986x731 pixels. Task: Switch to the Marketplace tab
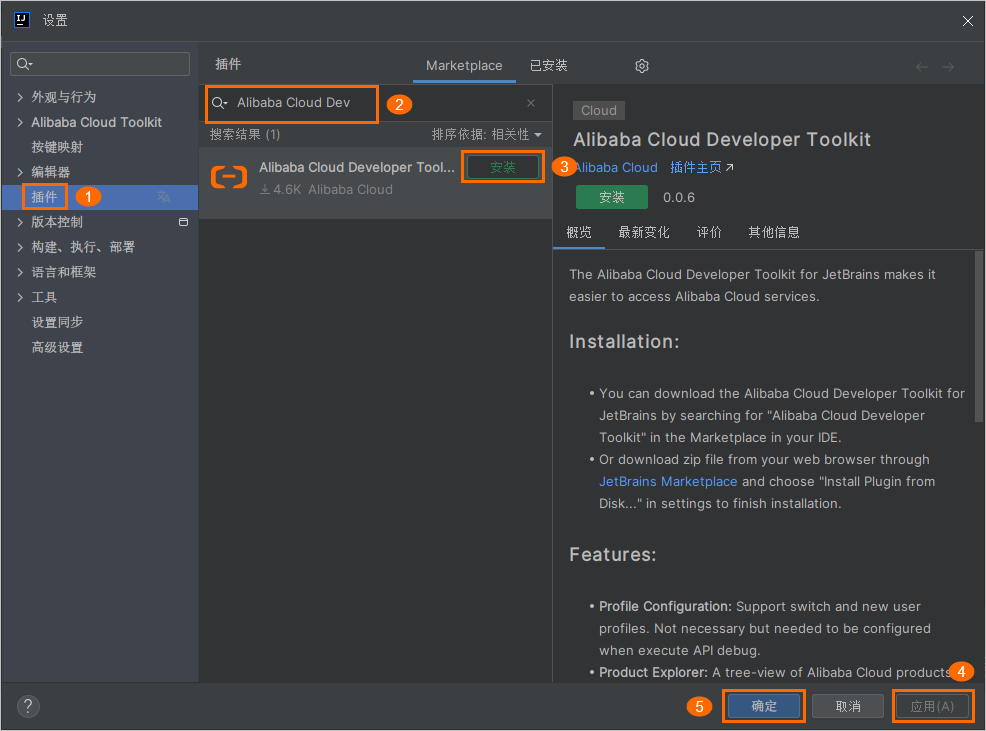(x=464, y=65)
